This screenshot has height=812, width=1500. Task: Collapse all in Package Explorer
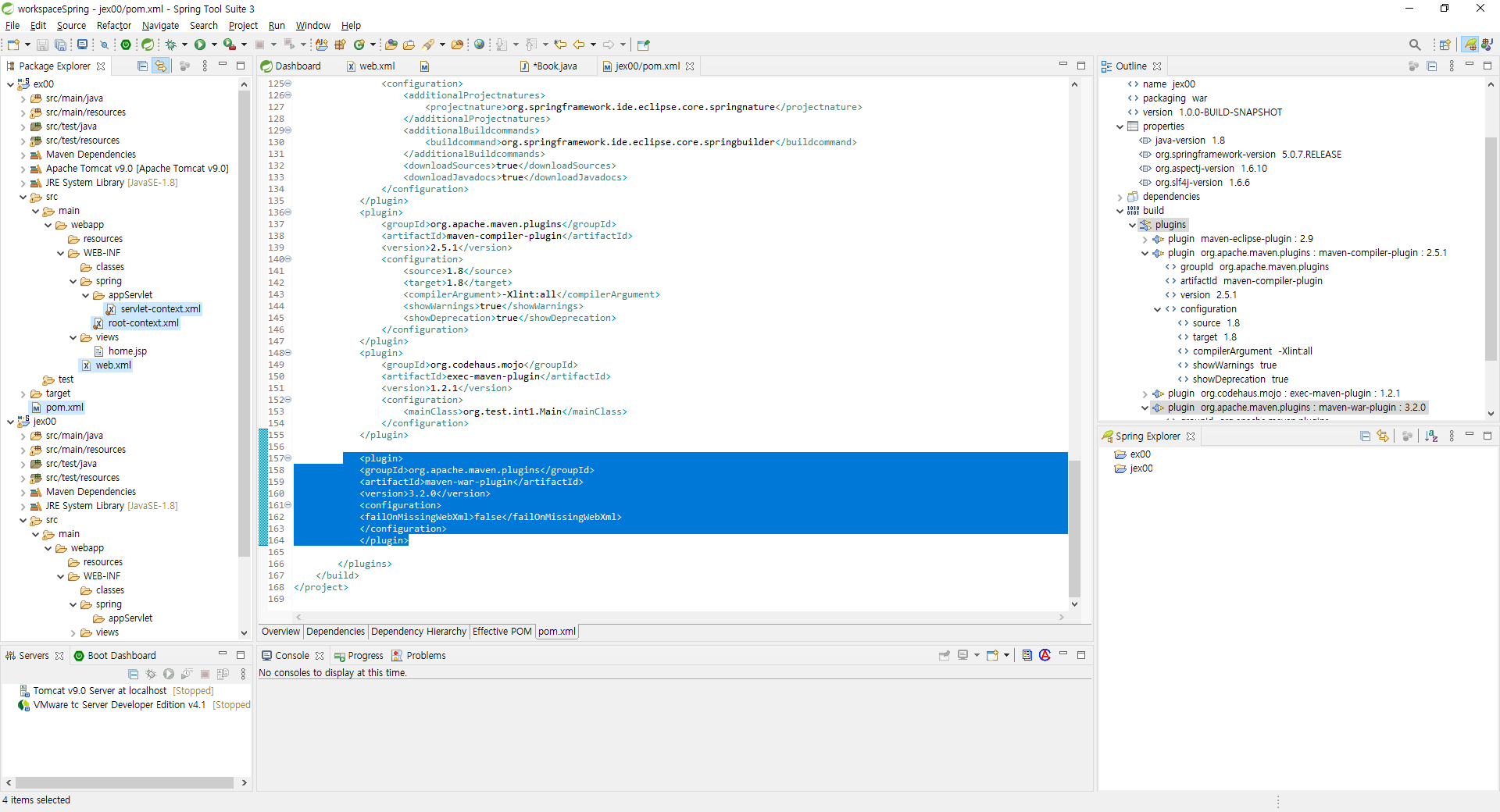tap(142, 66)
